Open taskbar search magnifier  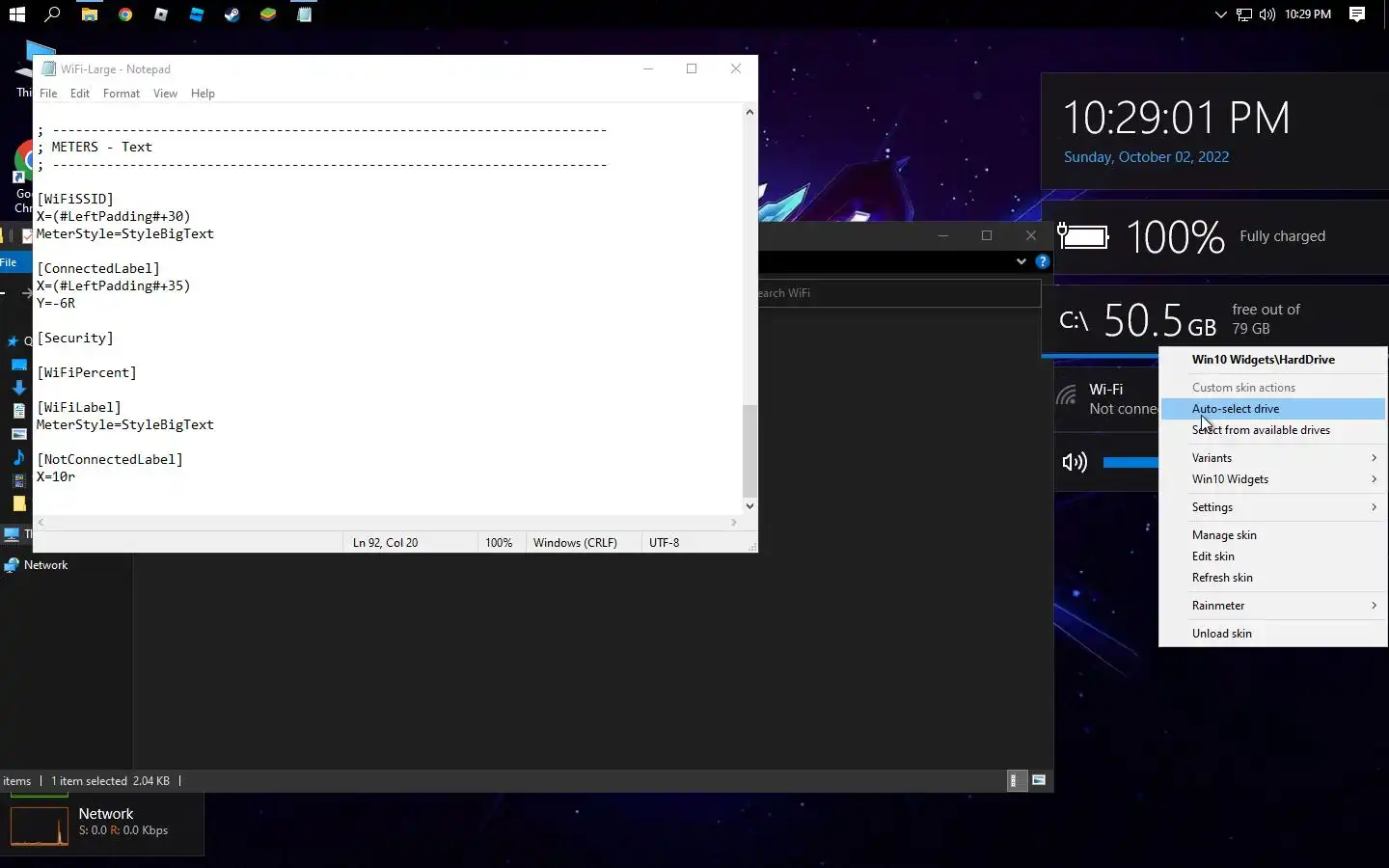tap(53, 14)
